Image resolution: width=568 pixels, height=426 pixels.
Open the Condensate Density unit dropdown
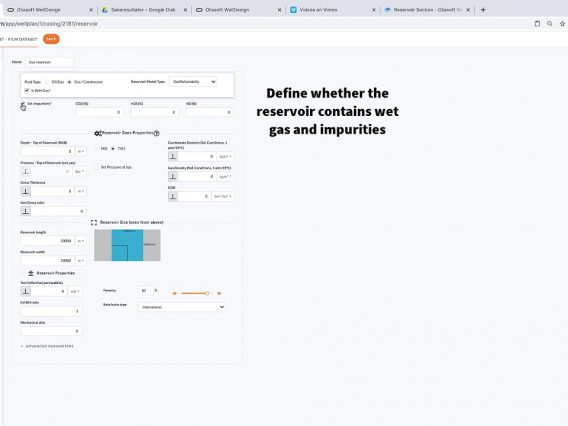[x=225, y=156]
